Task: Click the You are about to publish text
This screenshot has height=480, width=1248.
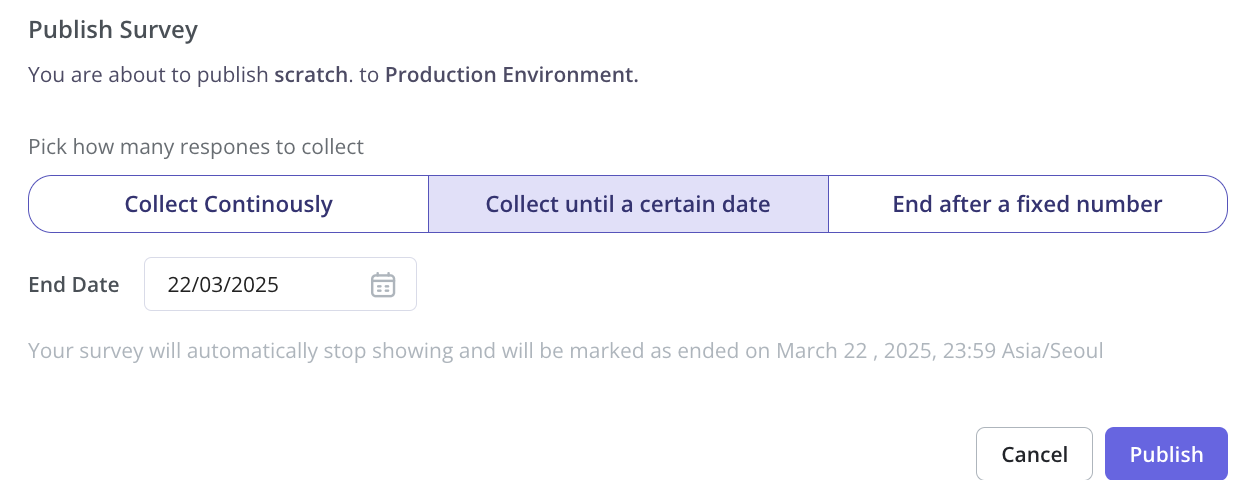Action: pos(148,75)
